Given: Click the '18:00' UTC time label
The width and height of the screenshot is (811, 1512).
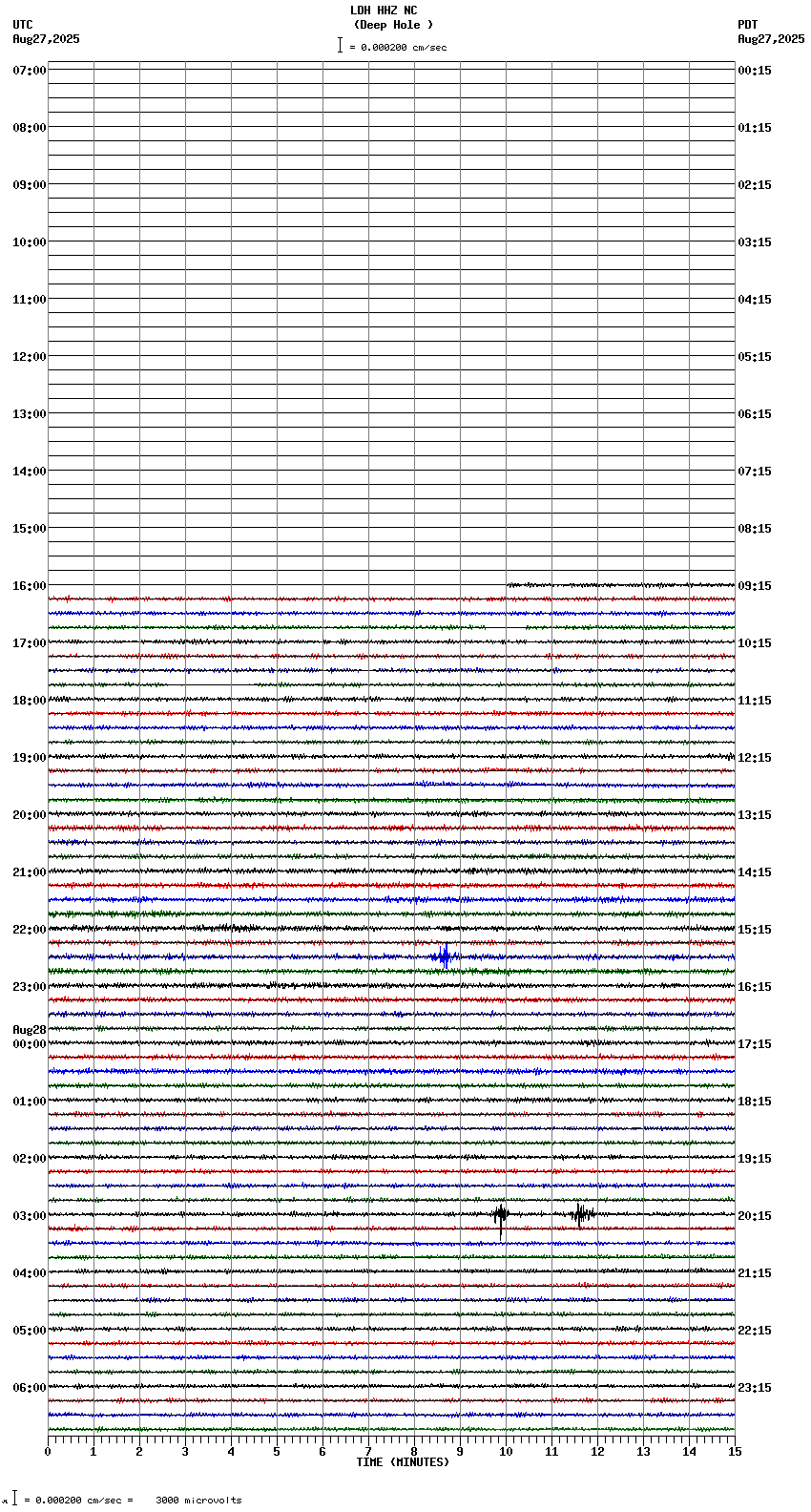Looking at the screenshot, I should click(30, 701).
